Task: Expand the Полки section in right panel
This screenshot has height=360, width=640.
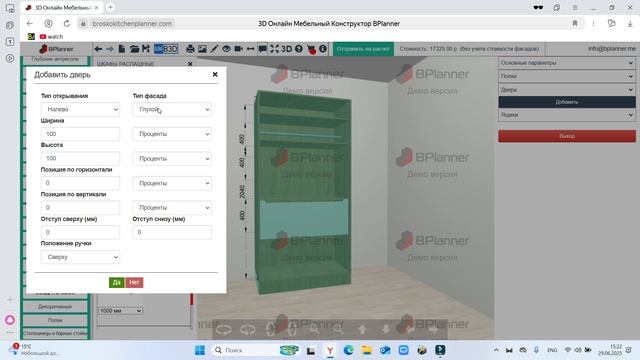Action: coord(567,76)
